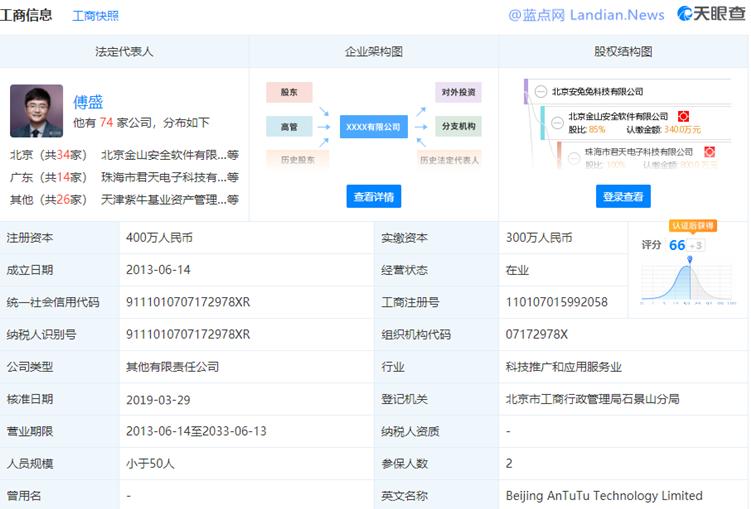Click staff size value 小于50人
Image resolution: width=751 pixels, height=509 pixels.
(150, 464)
